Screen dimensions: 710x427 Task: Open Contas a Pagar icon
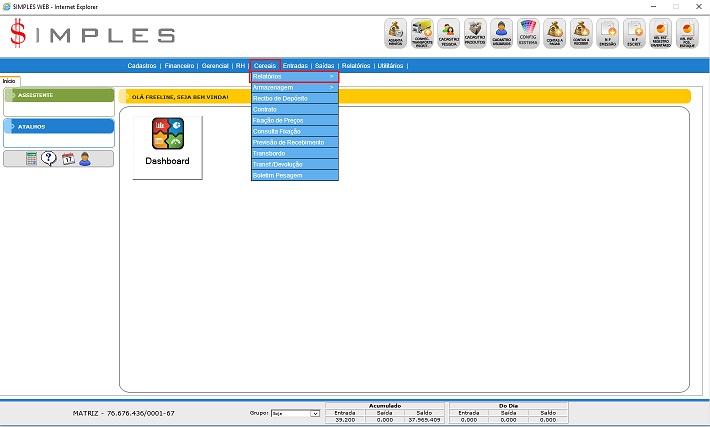tap(556, 33)
